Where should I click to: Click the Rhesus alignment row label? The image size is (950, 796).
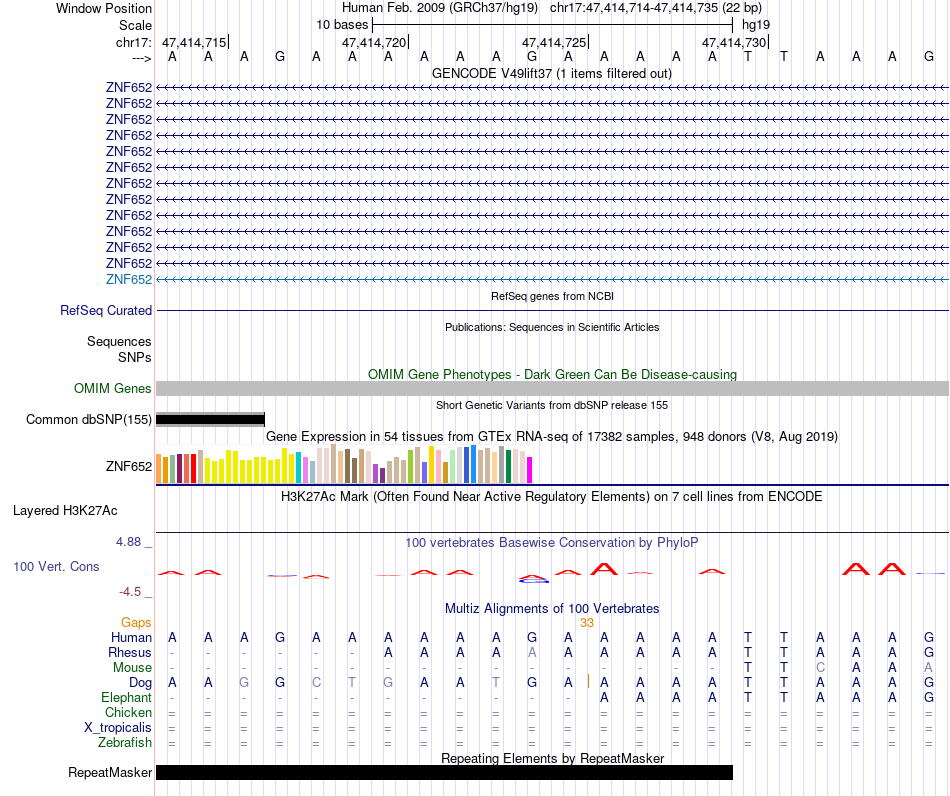pyautogui.click(x=130, y=652)
